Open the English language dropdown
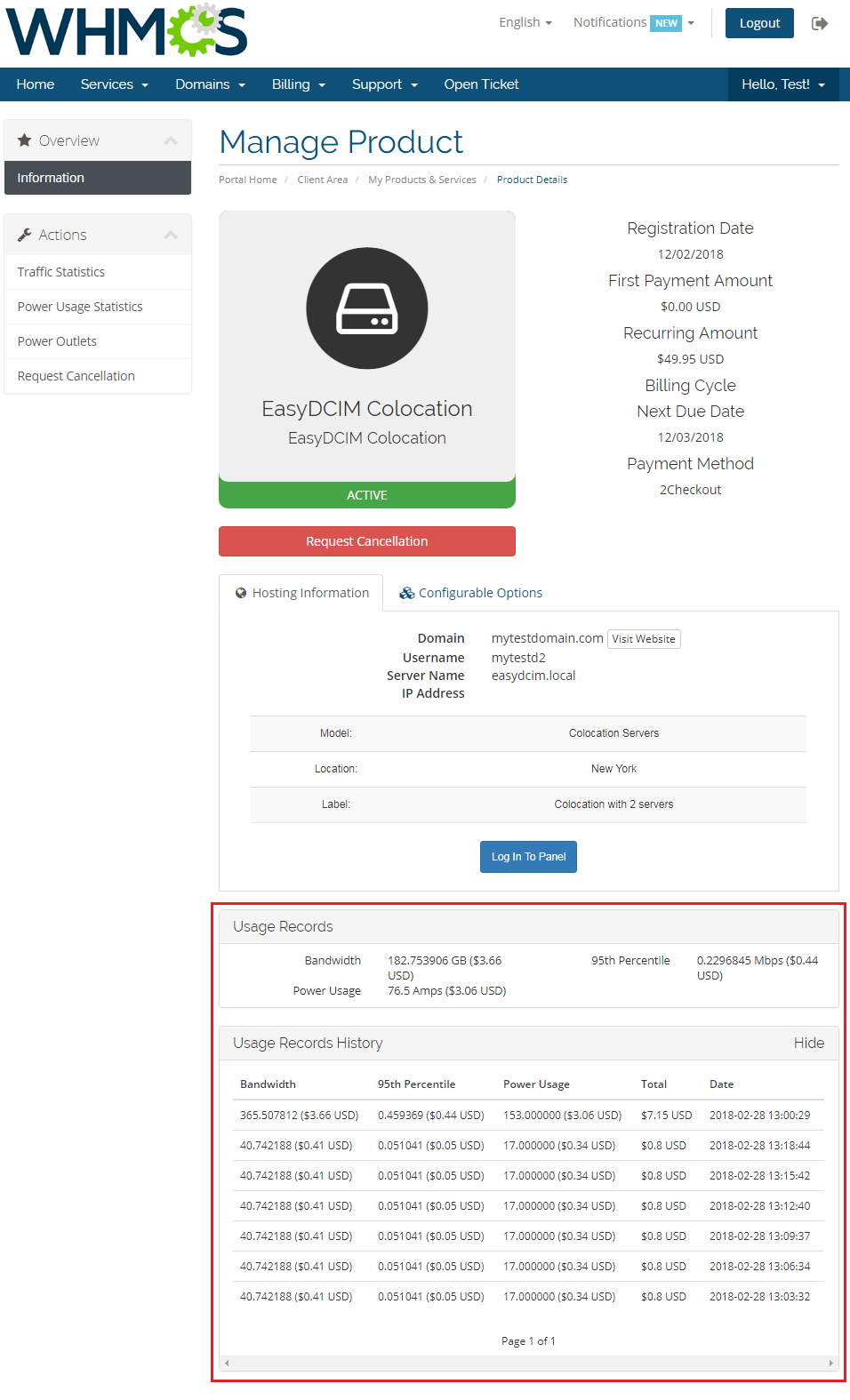 pos(525,22)
